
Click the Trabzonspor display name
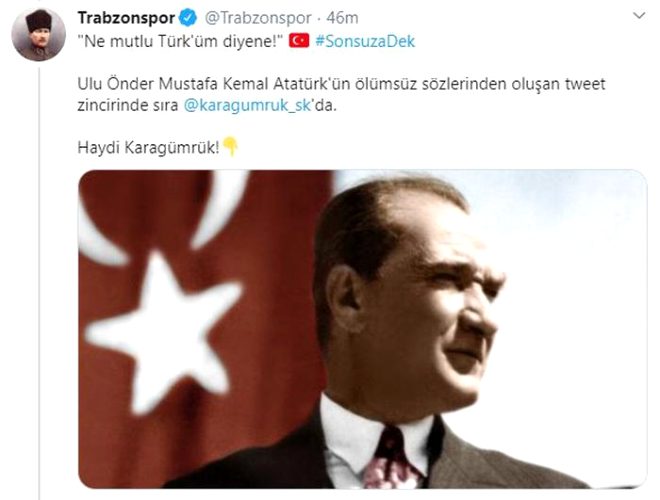126,18
